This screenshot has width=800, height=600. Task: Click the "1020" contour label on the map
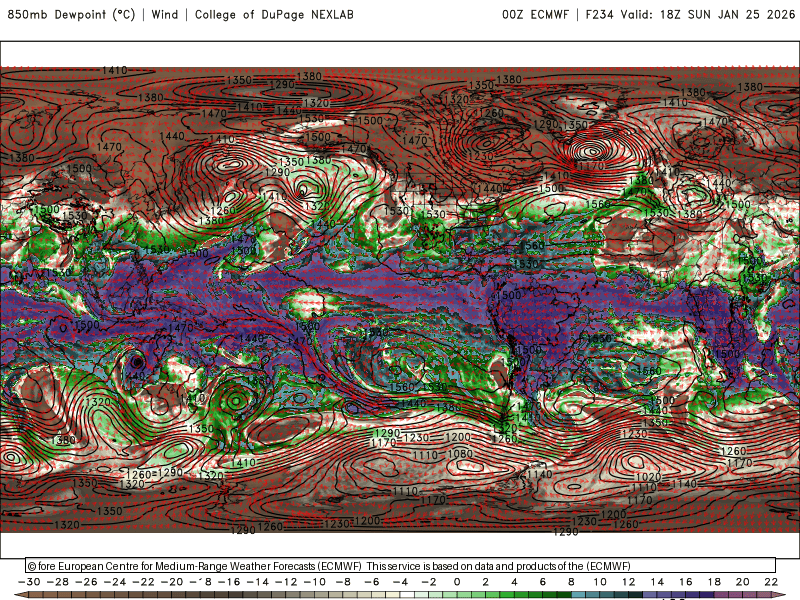649,477
